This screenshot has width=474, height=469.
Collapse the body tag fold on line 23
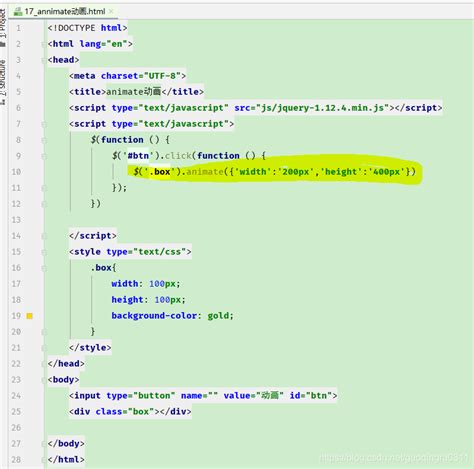tap(44, 380)
